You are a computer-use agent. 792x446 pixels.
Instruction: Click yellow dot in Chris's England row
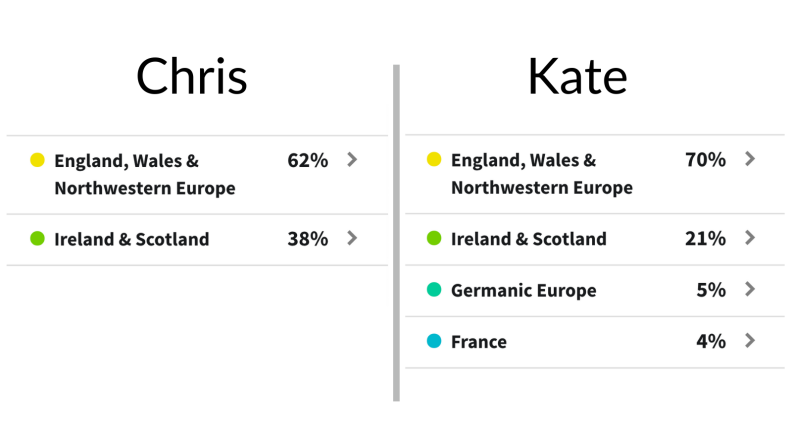coord(37,160)
